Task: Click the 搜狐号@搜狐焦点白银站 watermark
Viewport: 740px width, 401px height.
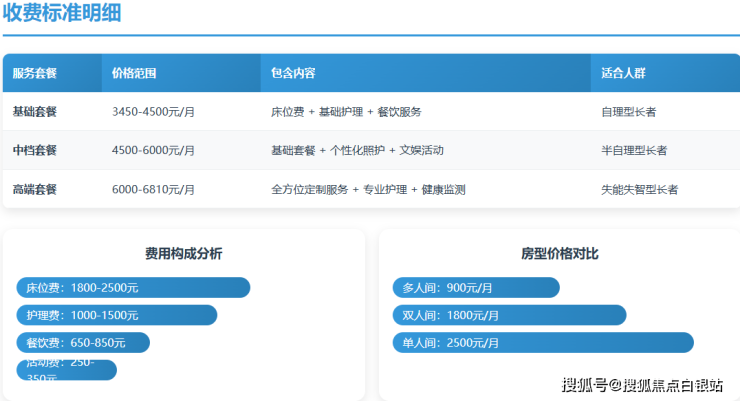Action: pyautogui.click(x=642, y=384)
